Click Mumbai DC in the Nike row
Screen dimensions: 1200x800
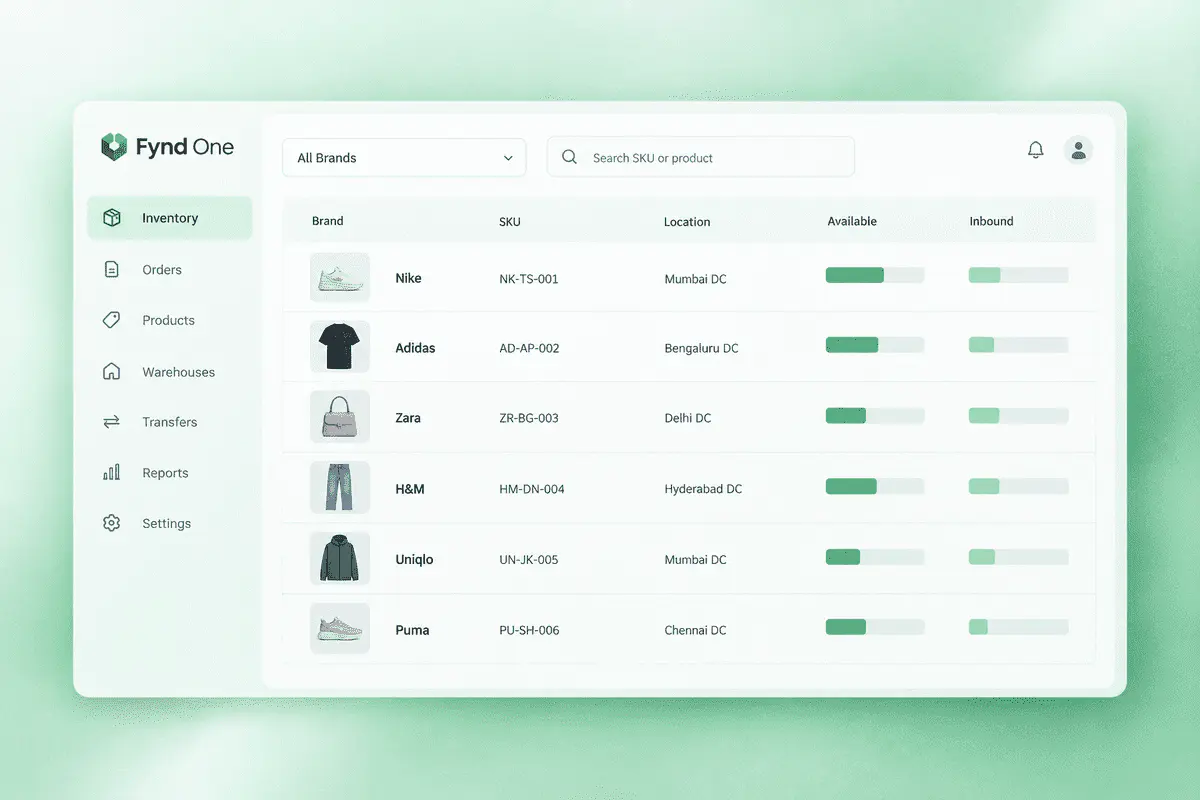tap(695, 279)
